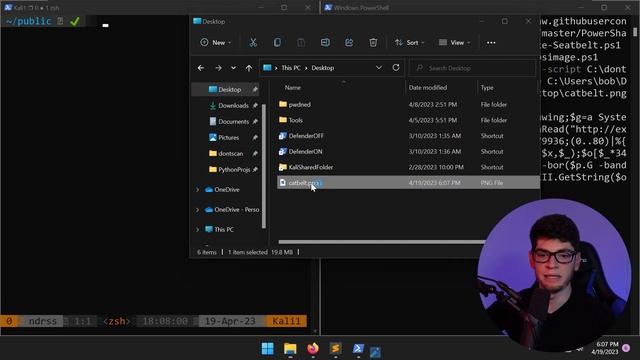The height and width of the screenshot is (360, 640).
Task: Select Pictures in navigation pane
Action: [x=229, y=138]
